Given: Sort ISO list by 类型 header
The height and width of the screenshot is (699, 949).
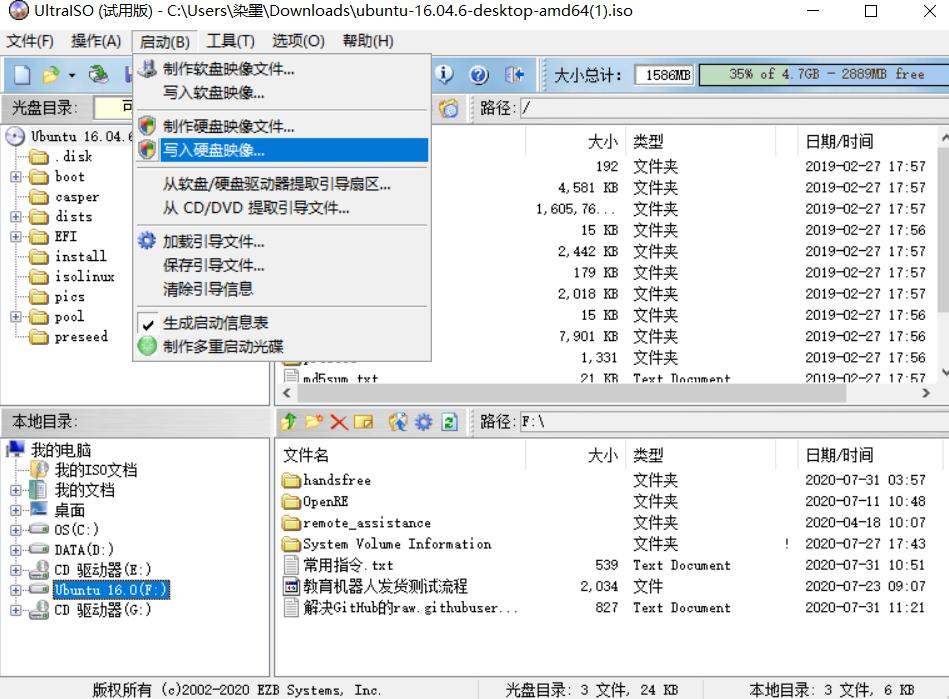Looking at the screenshot, I should [648, 142].
